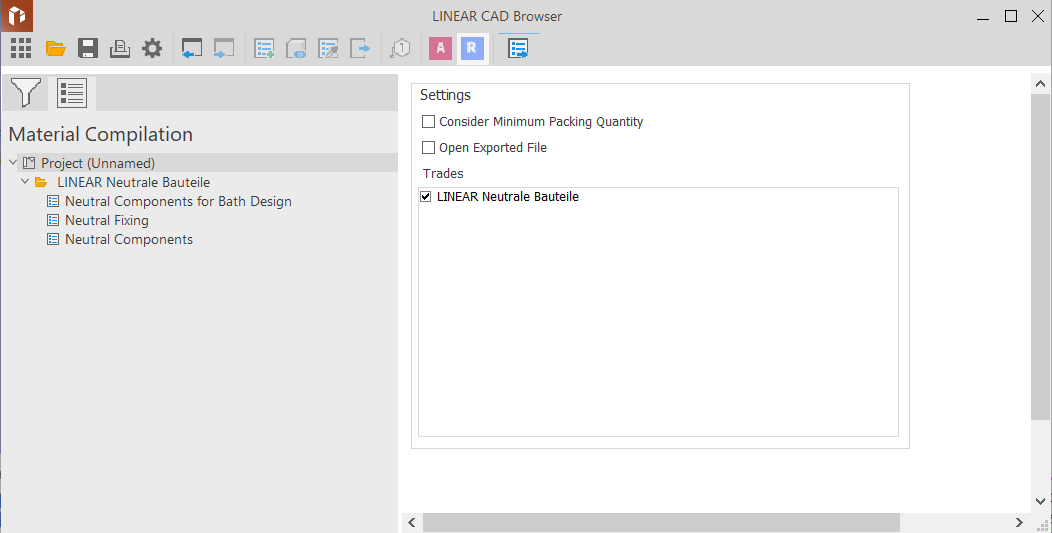
Task: Click the window export icon, blue right arrow
Action: 224,48
